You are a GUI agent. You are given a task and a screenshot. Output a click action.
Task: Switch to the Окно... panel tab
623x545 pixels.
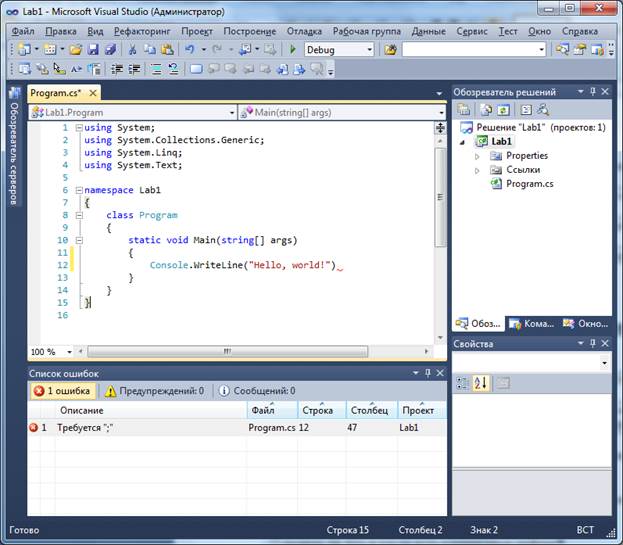(586, 324)
